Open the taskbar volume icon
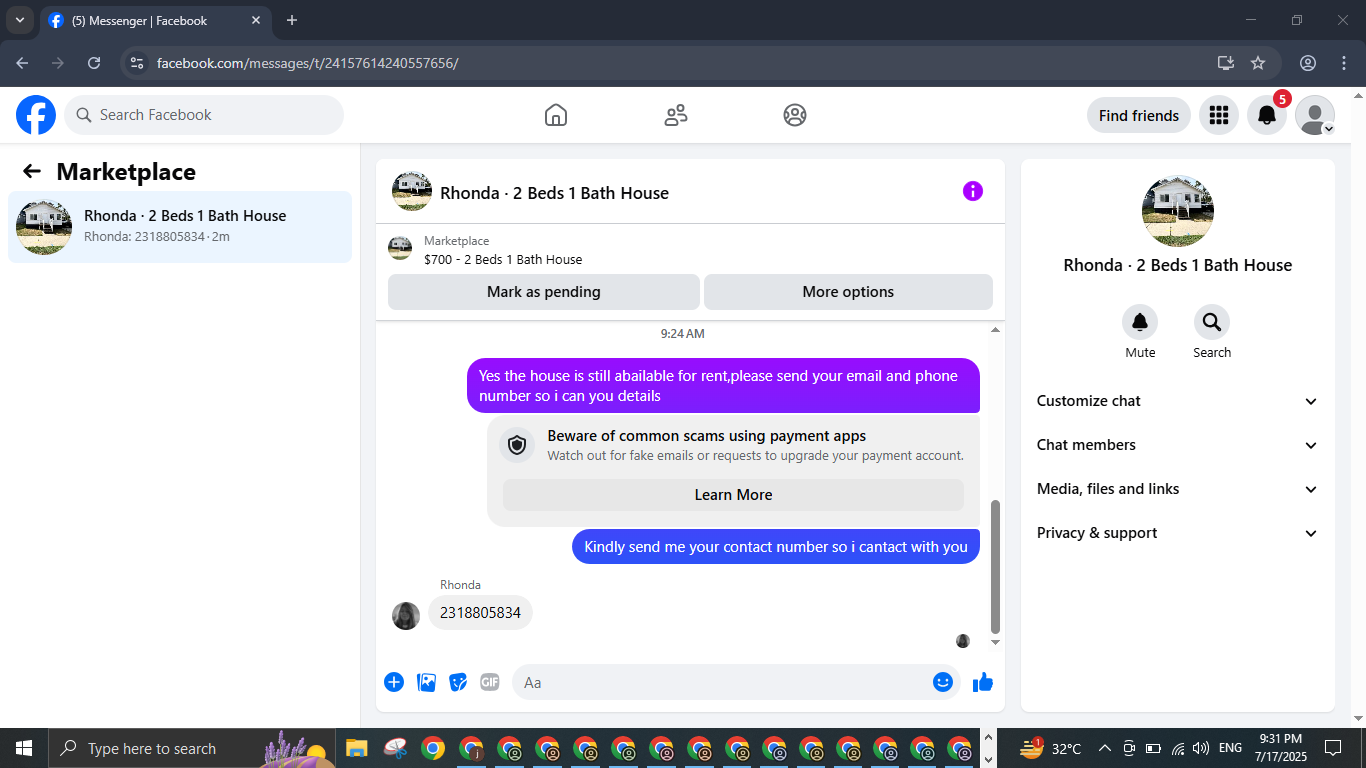The width and height of the screenshot is (1366, 768). coord(1202,748)
